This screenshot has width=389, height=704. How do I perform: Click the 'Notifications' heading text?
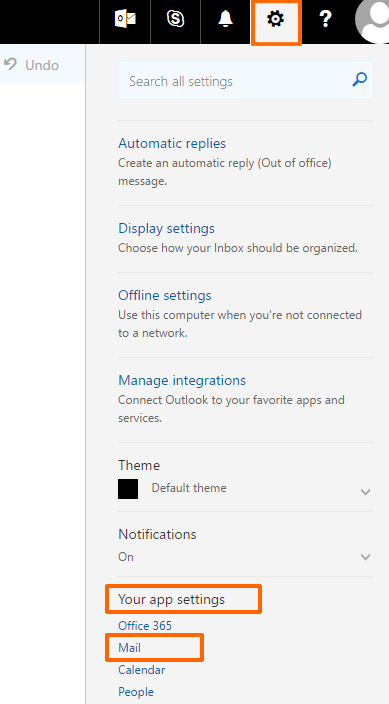click(157, 534)
